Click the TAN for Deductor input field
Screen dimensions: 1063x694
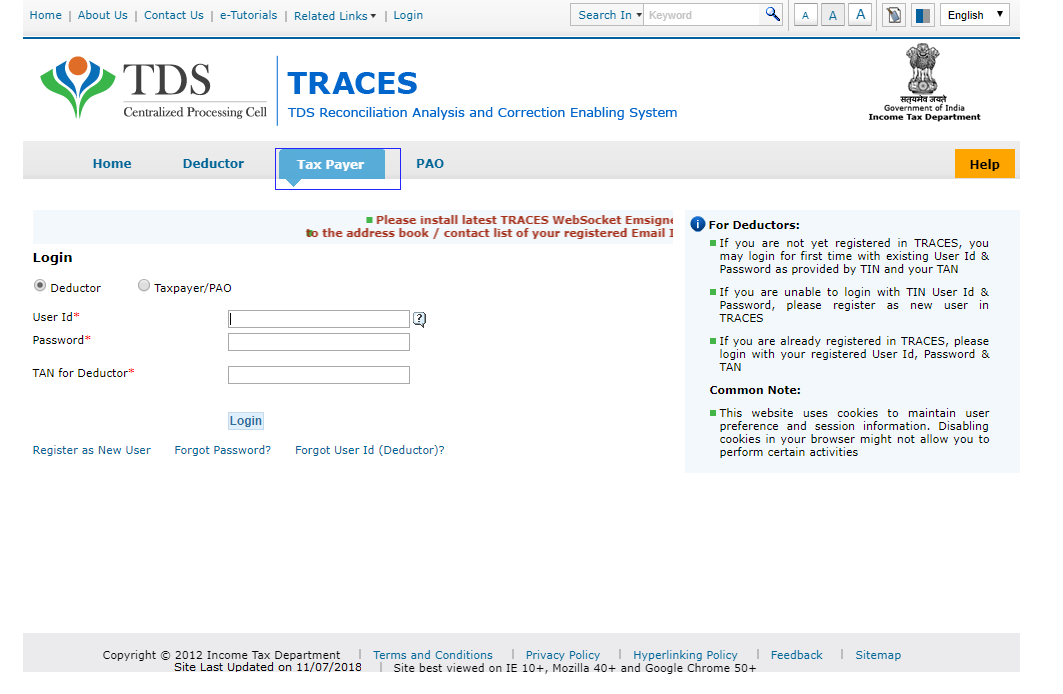pyautogui.click(x=318, y=374)
